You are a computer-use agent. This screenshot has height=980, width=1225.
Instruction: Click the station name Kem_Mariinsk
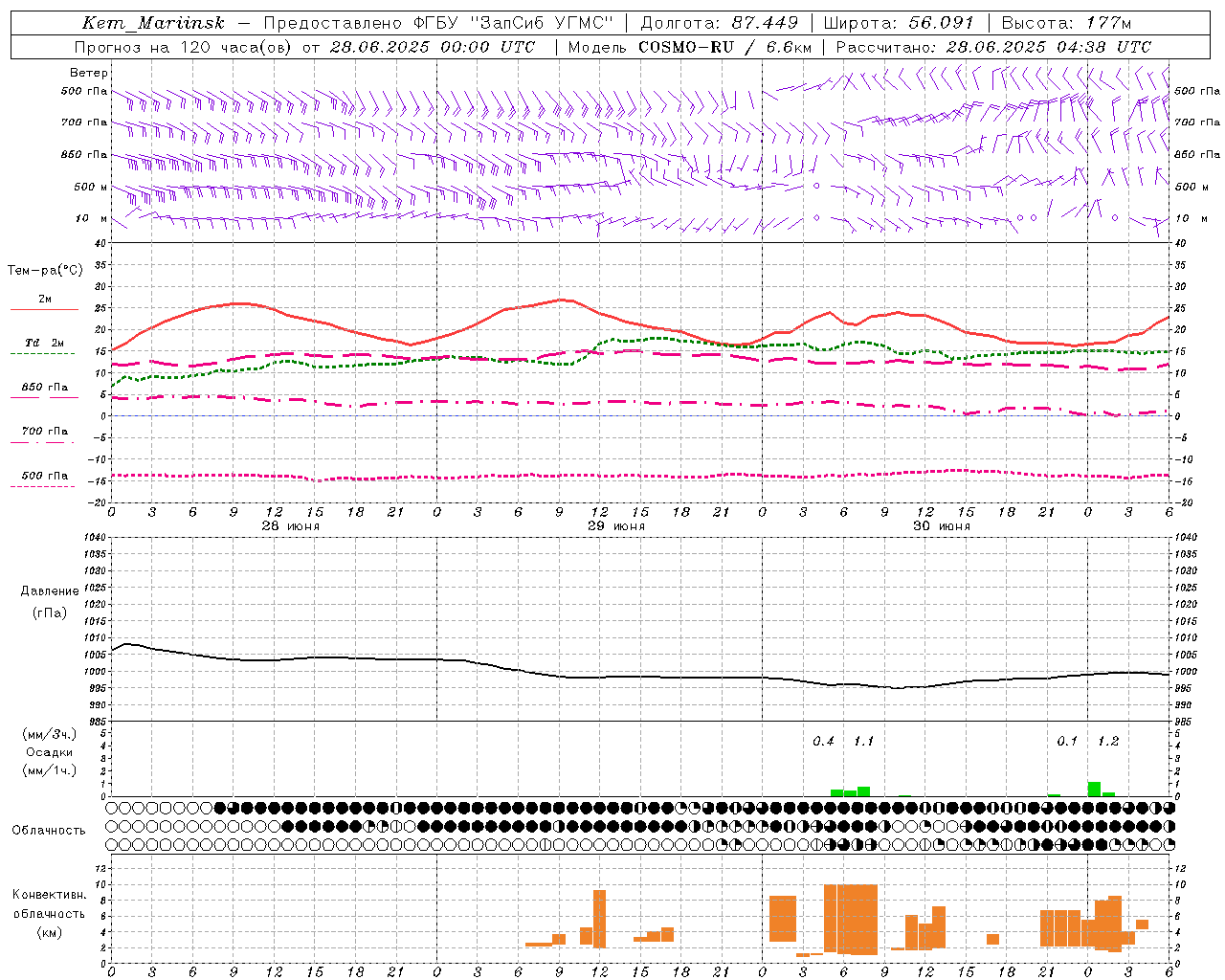point(153,23)
